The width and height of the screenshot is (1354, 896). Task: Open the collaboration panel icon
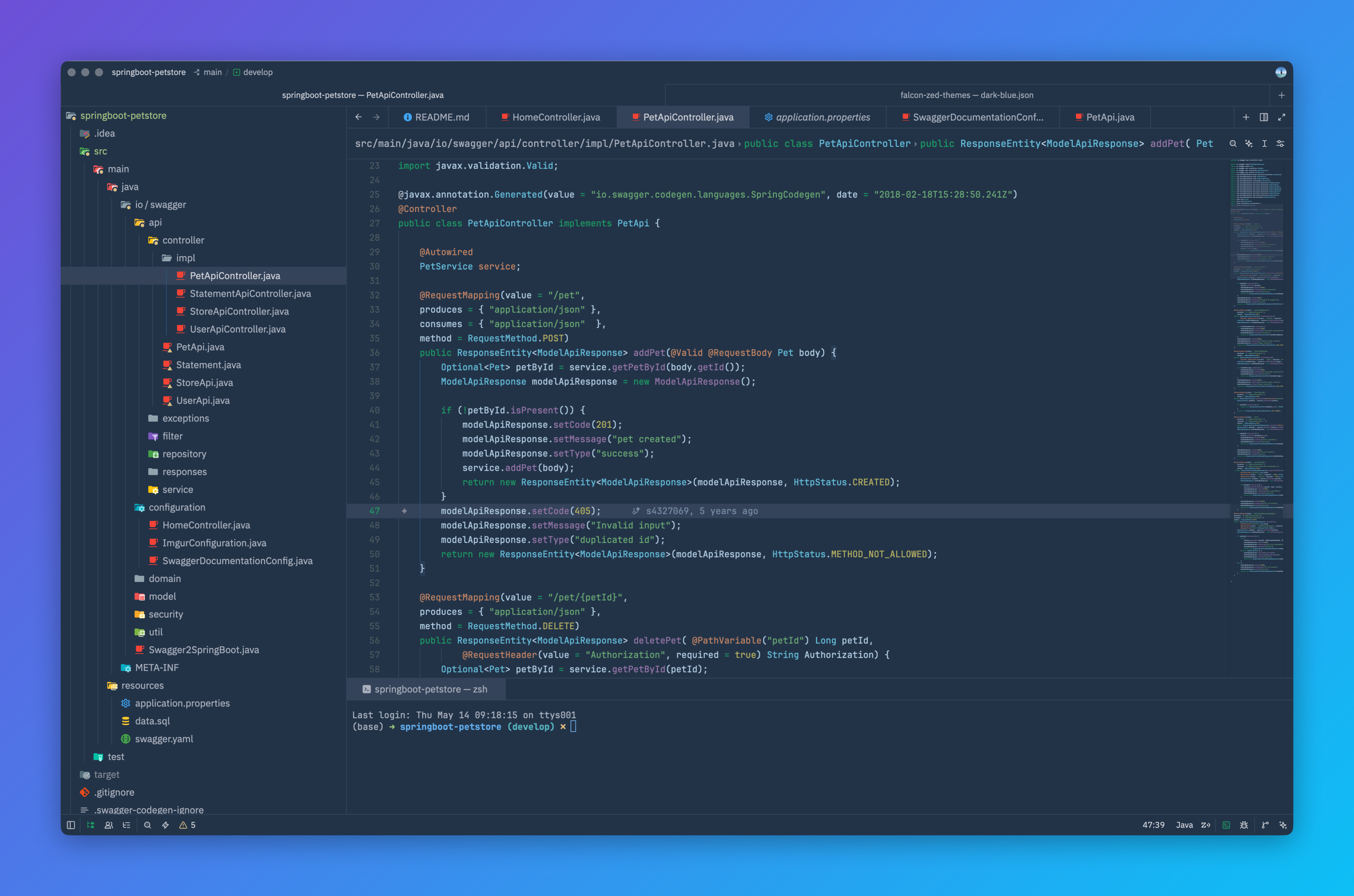pos(109,824)
